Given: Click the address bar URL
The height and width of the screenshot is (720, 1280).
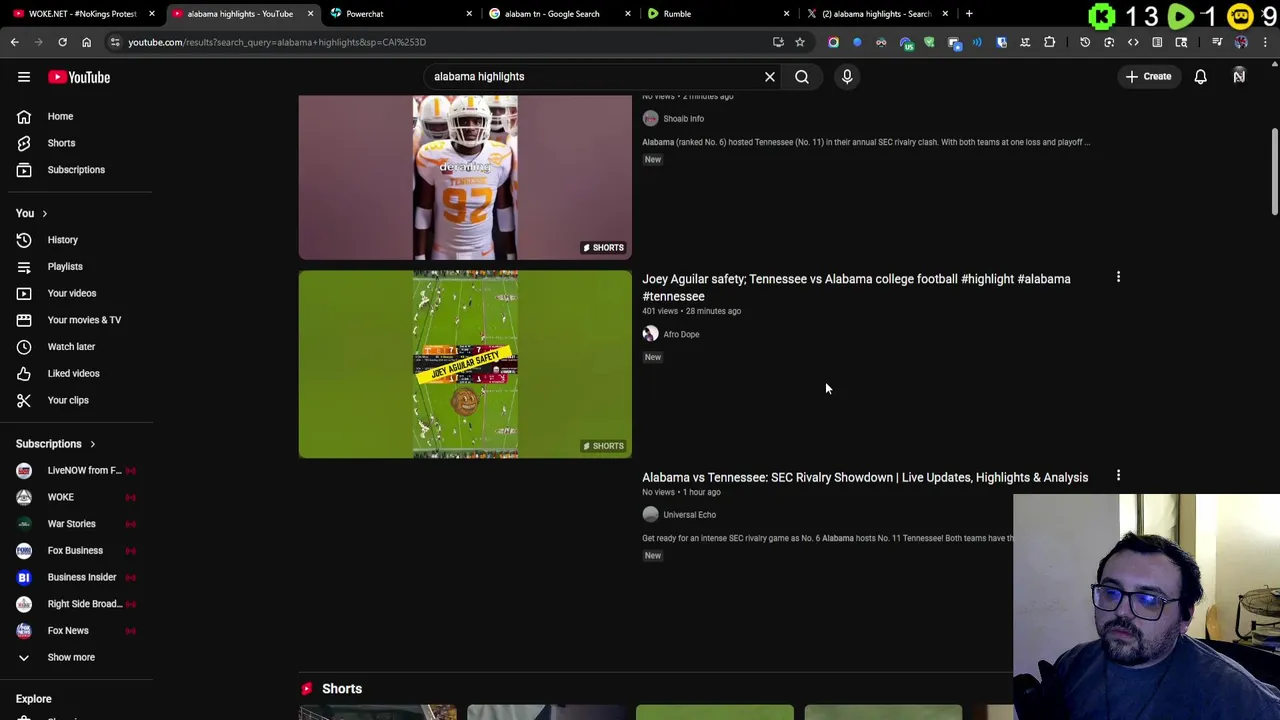Looking at the screenshot, I should (x=277, y=42).
